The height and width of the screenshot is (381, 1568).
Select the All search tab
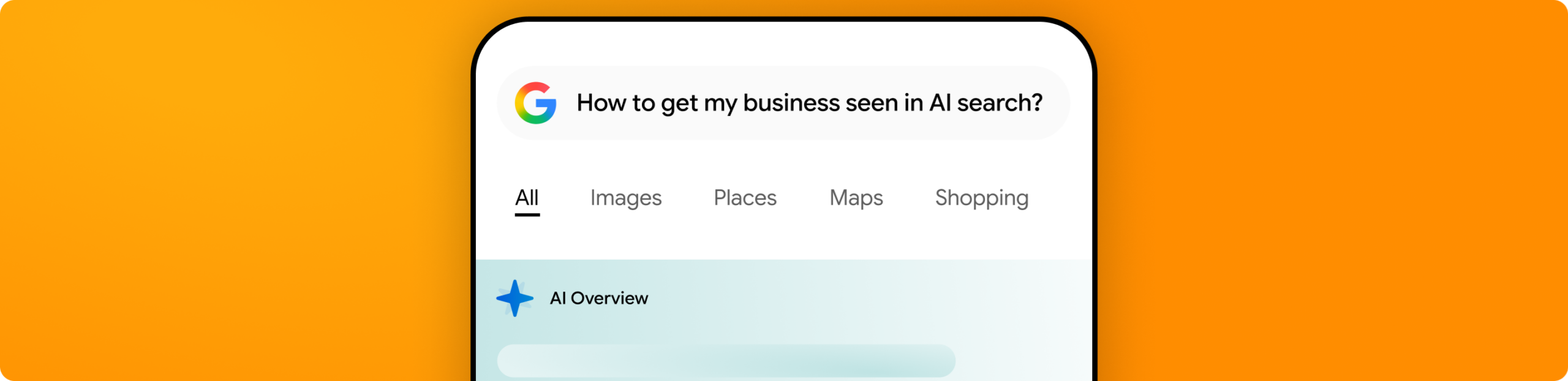click(527, 198)
